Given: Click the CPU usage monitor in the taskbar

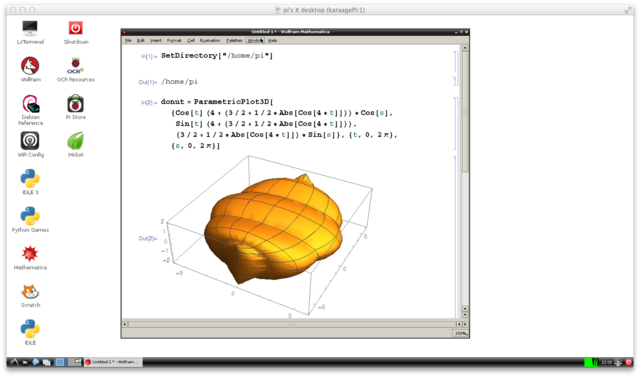Looking at the screenshot, I should click(591, 362).
